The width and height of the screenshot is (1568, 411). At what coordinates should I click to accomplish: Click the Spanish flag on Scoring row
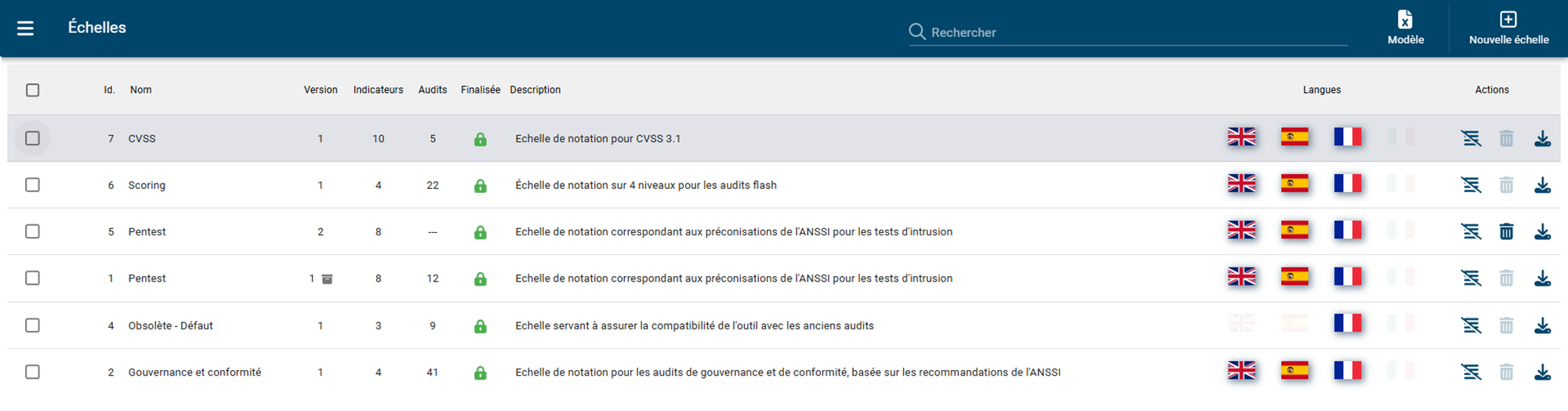pyautogui.click(x=1294, y=184)
